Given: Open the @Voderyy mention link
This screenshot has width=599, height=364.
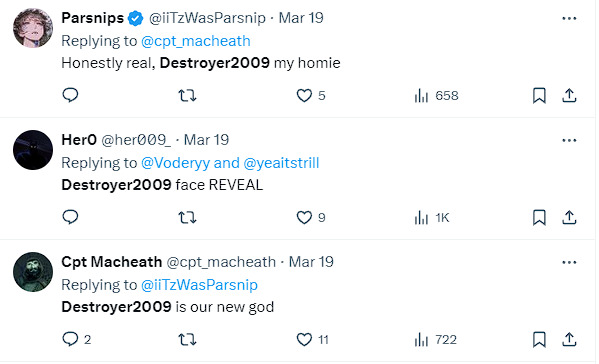Looking at the screenshot, I should point(175,163).
